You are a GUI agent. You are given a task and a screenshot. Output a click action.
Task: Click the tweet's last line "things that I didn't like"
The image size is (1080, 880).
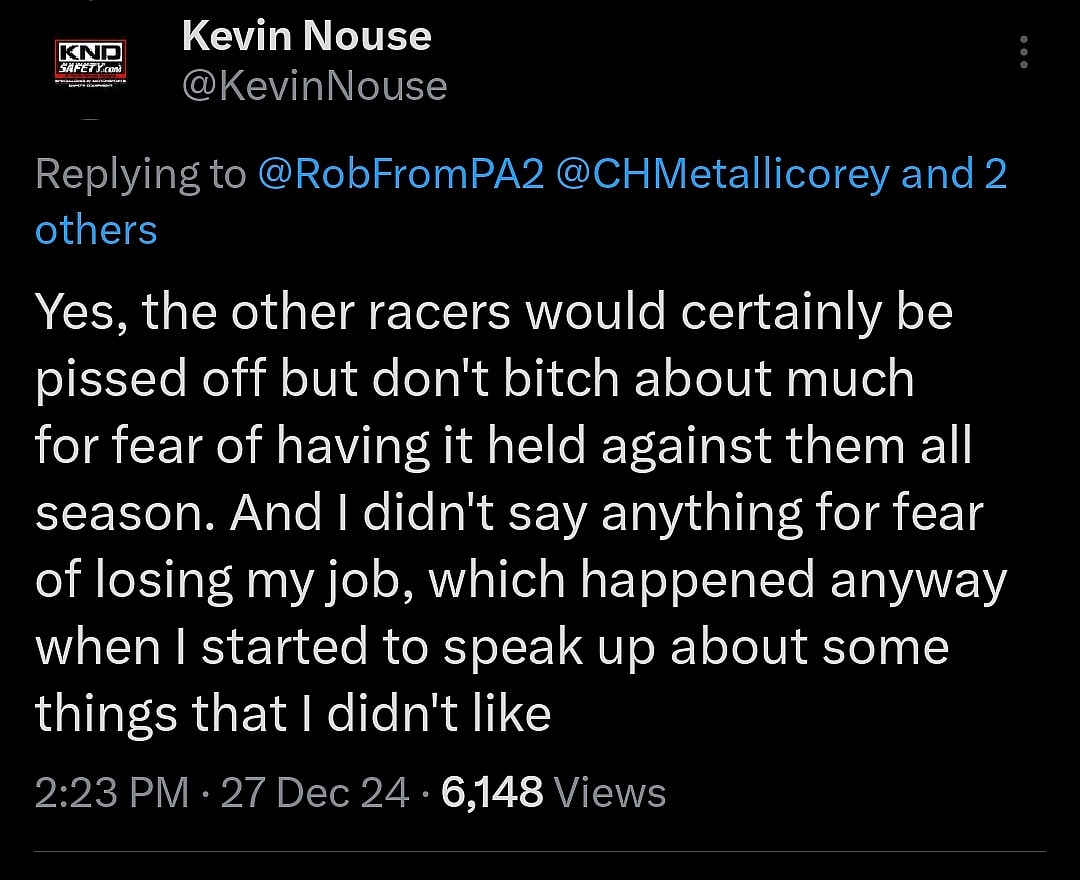point(293,714)
